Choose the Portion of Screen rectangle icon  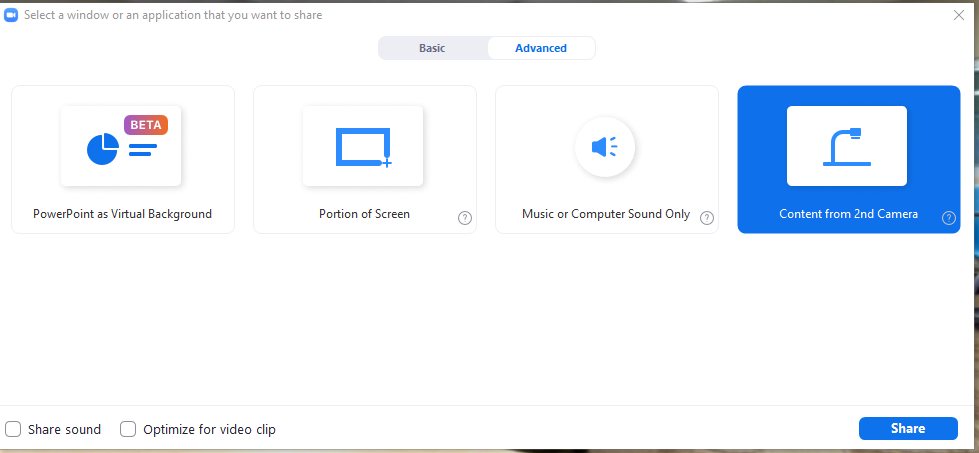(363, 146)
